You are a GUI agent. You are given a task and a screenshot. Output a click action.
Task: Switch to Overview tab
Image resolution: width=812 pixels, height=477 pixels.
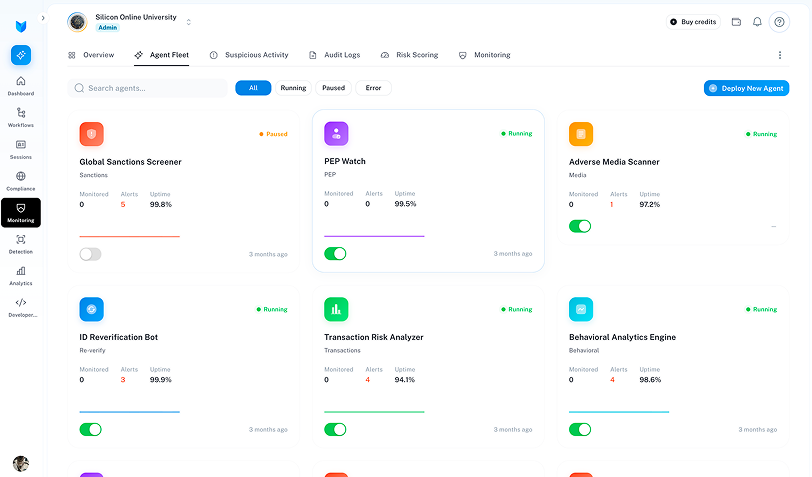(x=91, y=55)
